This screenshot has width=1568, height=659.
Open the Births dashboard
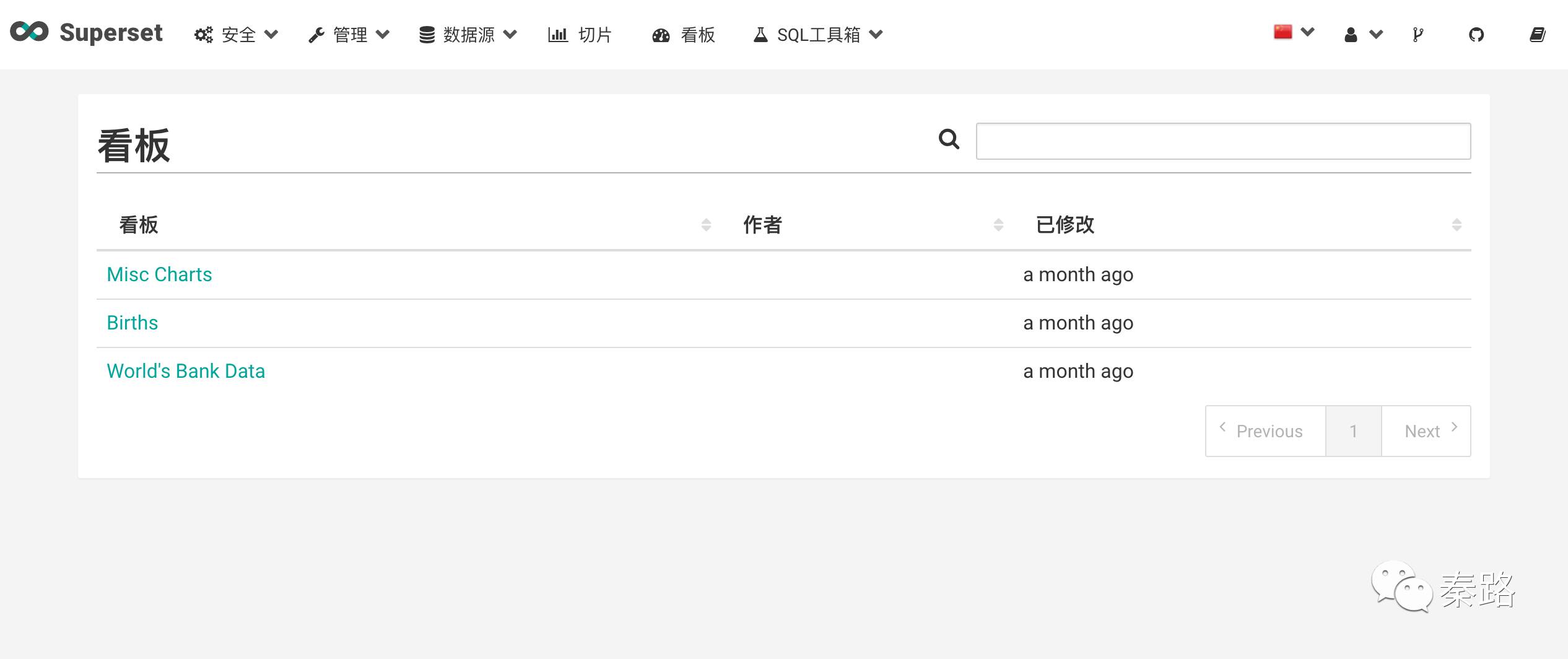pyautogui.click(x=133, y=323)
